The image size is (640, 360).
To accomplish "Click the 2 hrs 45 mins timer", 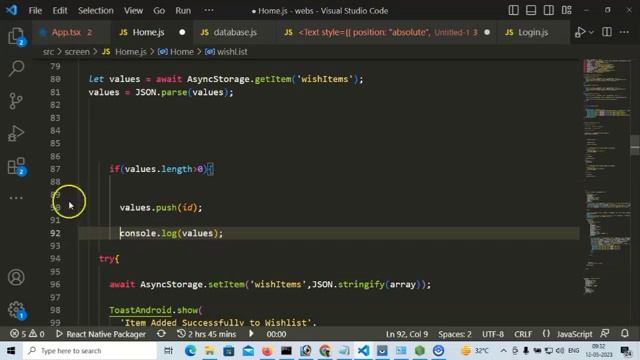I will tap(207, 334).
